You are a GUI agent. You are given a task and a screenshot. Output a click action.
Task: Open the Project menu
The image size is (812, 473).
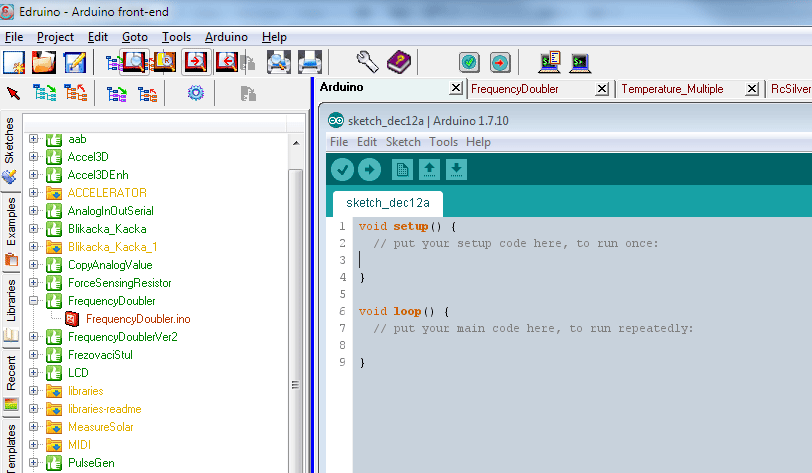[x=55, y=37]
